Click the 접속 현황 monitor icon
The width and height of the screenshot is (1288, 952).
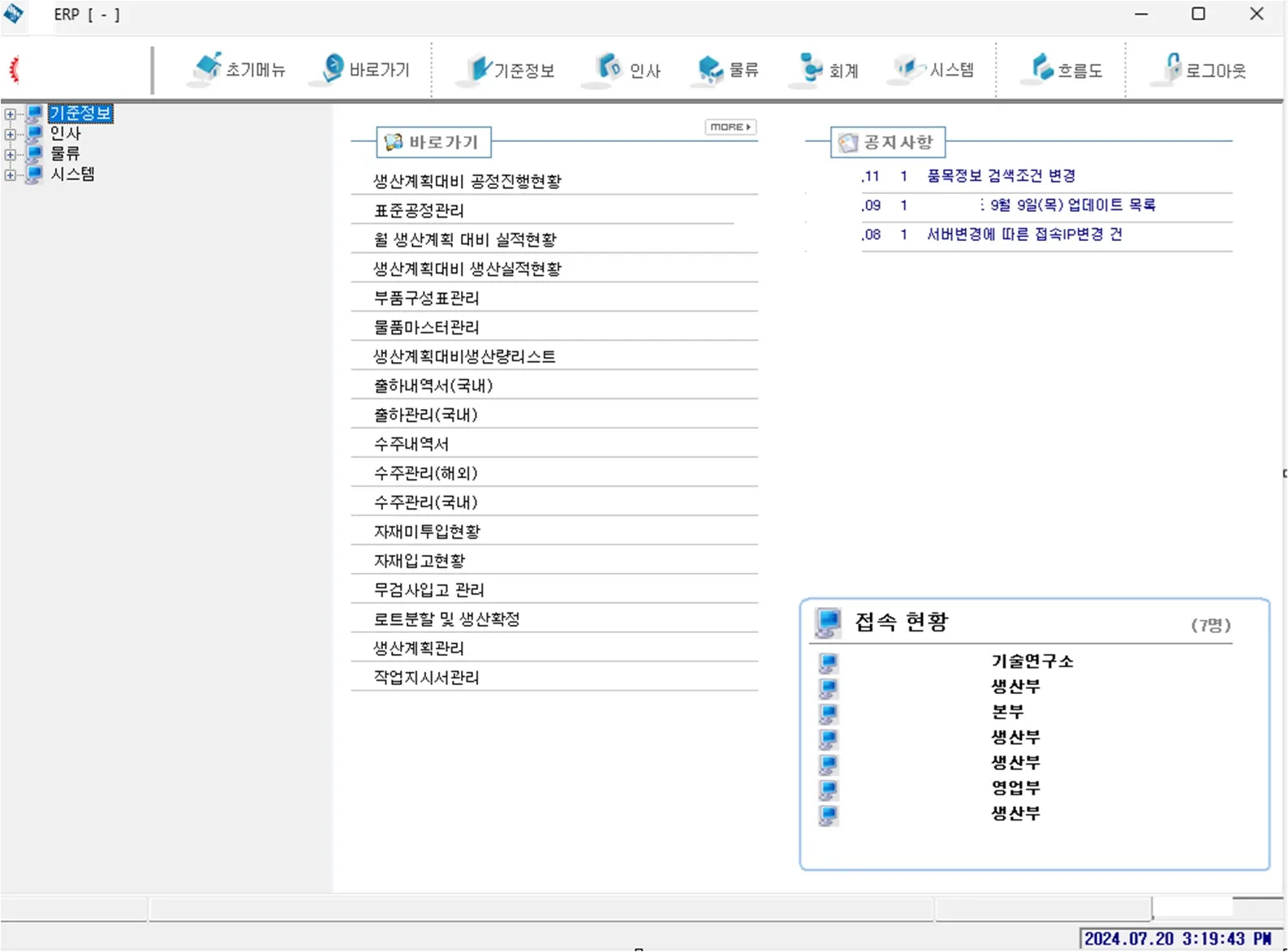[828, 622]
